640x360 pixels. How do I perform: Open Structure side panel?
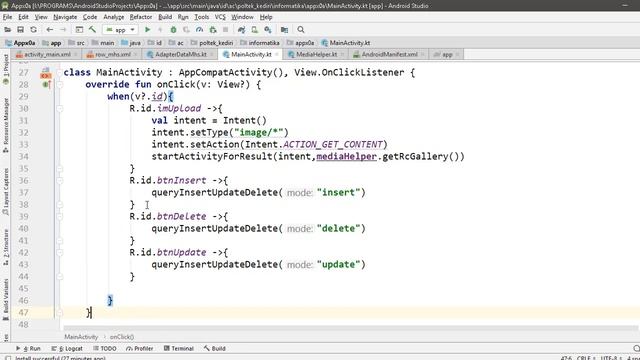[6, 247]
